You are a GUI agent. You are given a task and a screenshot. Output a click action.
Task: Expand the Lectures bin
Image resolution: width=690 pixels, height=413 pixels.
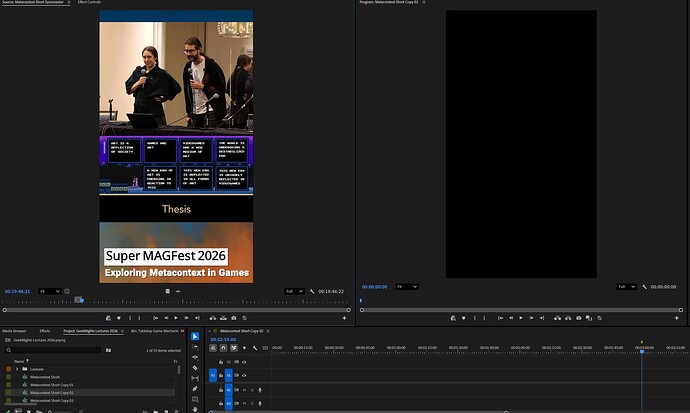17,369
